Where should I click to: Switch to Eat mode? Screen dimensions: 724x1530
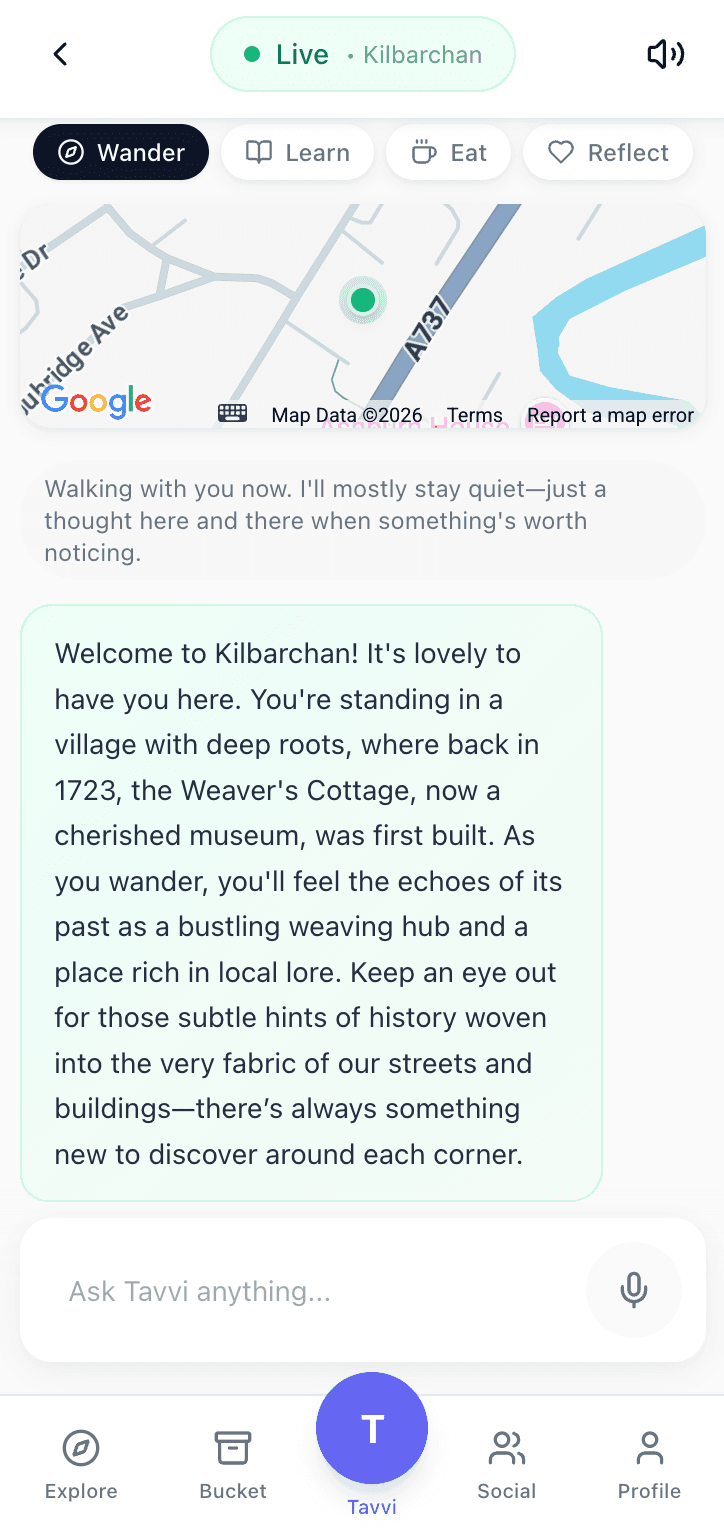pos(448,152)
